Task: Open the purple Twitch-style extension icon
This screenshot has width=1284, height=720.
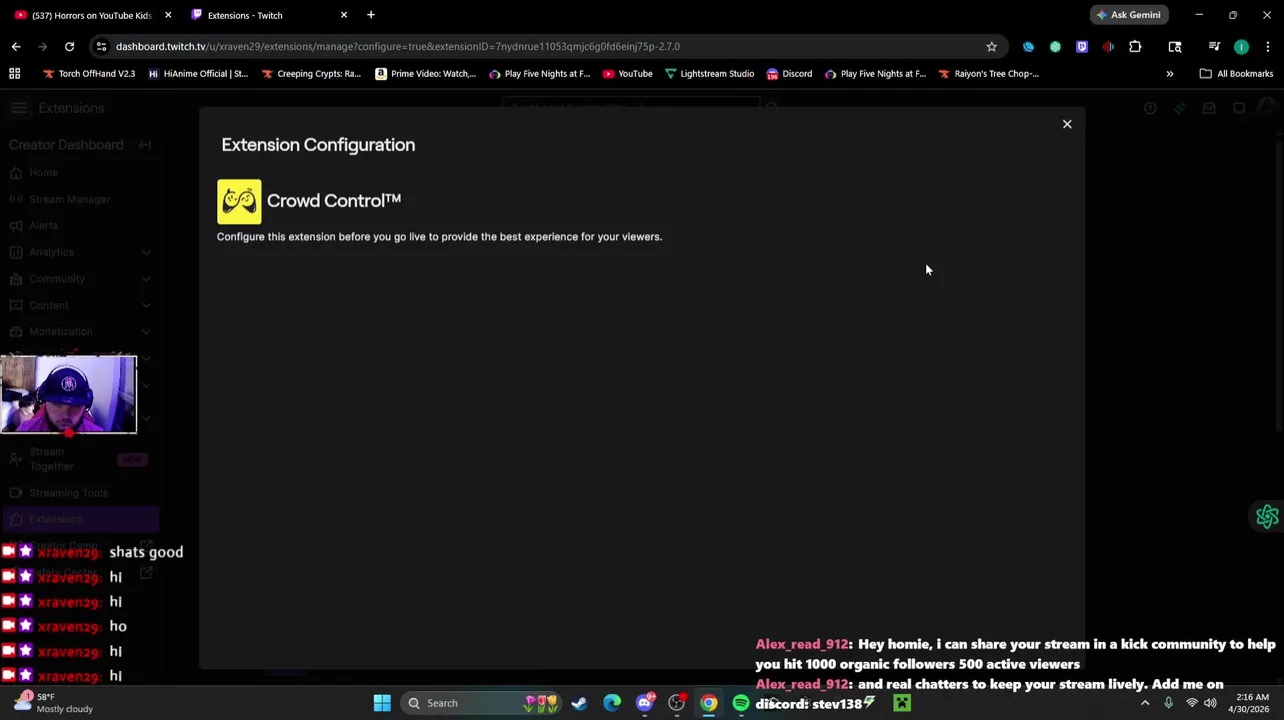Action: (x=1082, y=46)
